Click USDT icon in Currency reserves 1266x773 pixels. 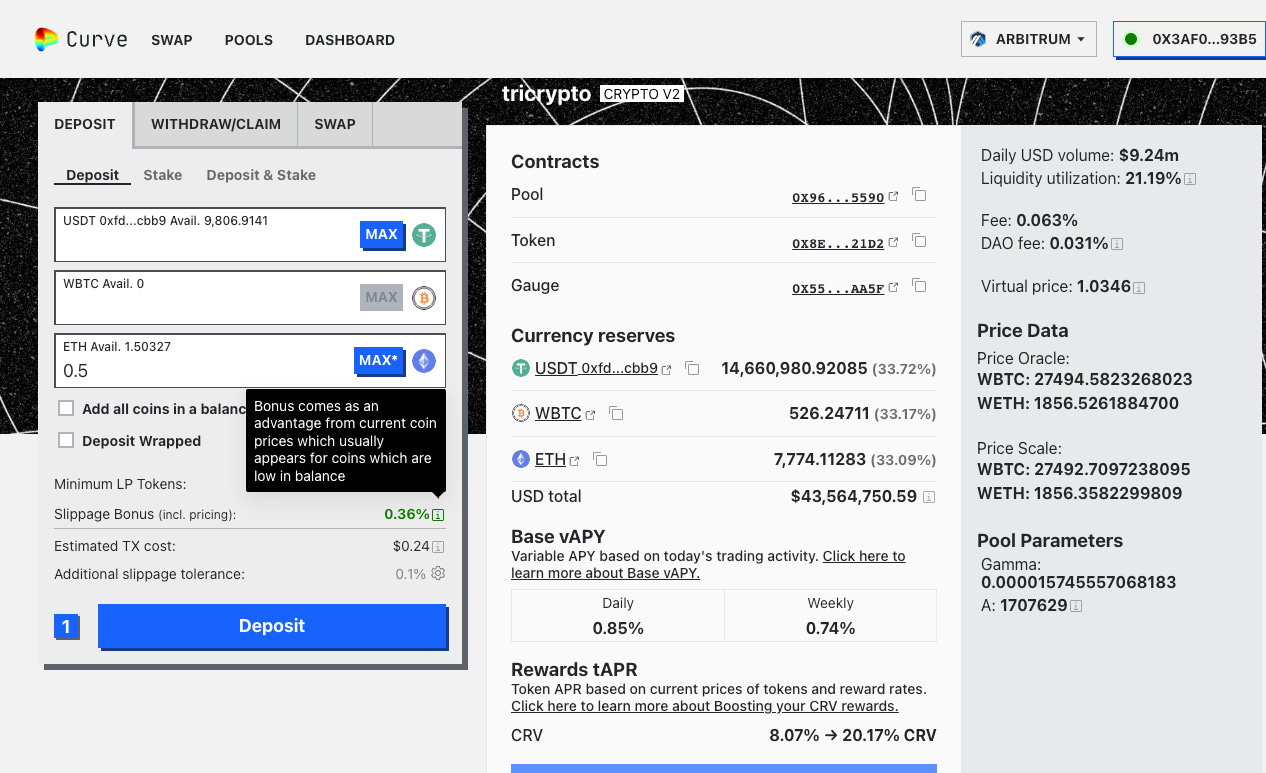tap(520, 368)
